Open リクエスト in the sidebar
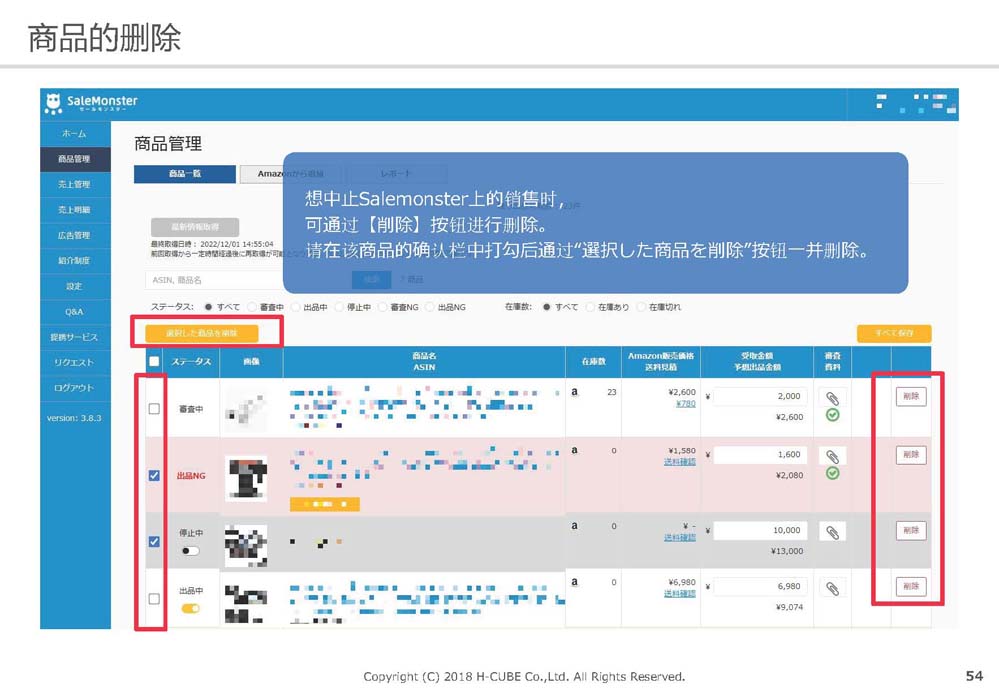 coord(75,363)
